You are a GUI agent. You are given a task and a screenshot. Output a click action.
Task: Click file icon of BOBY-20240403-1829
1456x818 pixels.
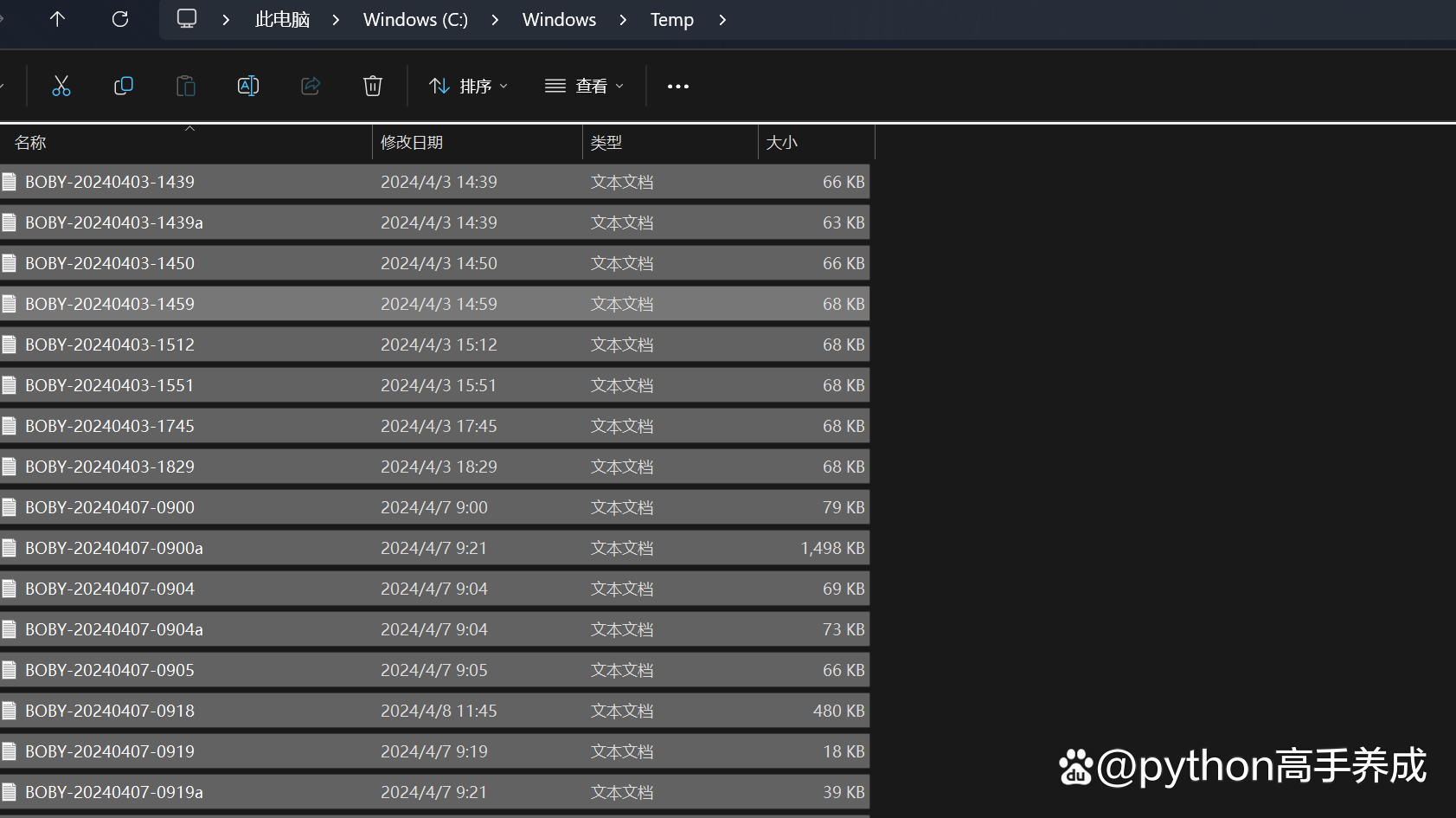[10, 467]
